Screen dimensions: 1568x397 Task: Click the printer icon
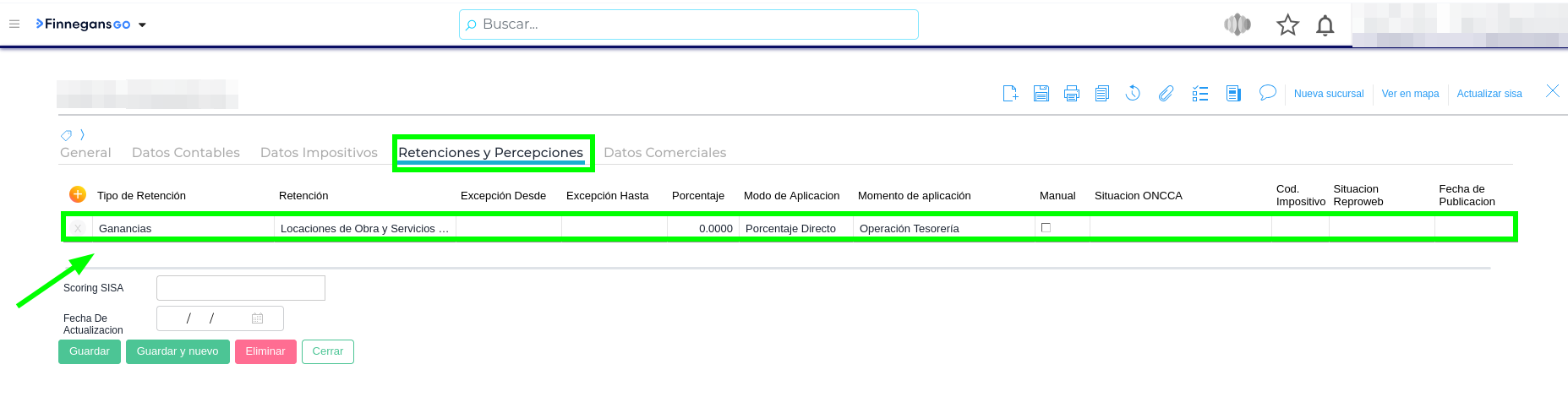click(1072, 94)
